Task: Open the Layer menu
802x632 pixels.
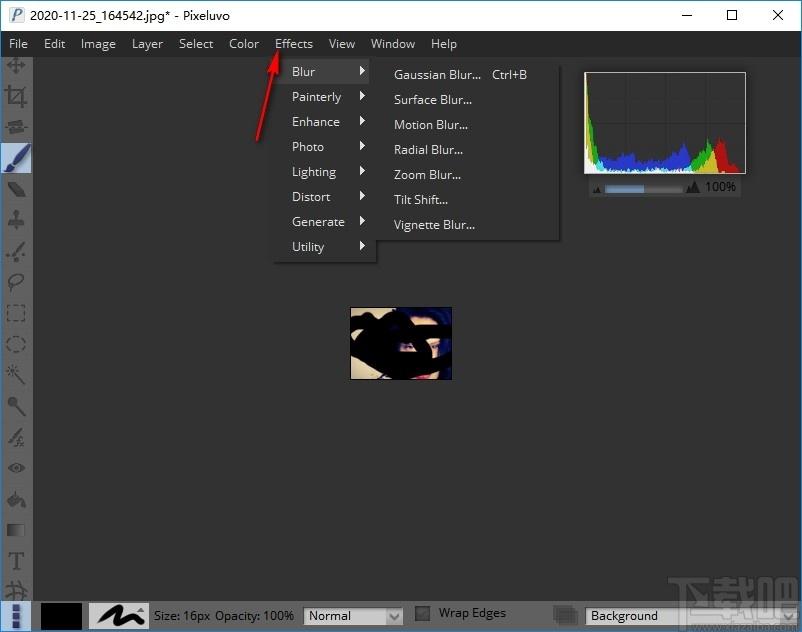Action: (147, 44)
